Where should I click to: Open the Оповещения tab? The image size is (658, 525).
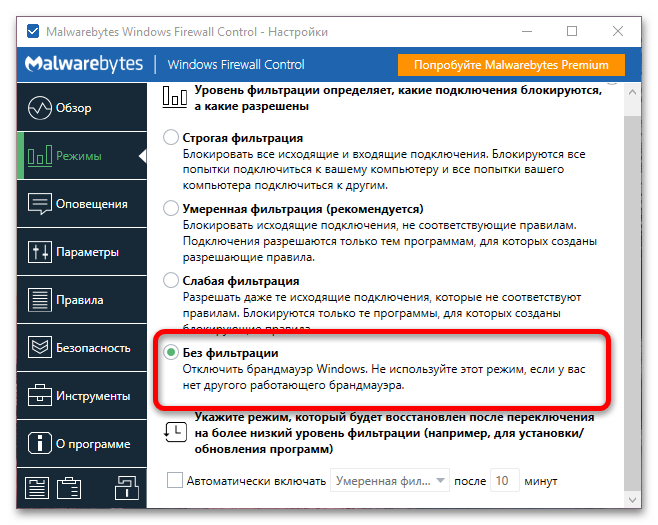(82, 204)
